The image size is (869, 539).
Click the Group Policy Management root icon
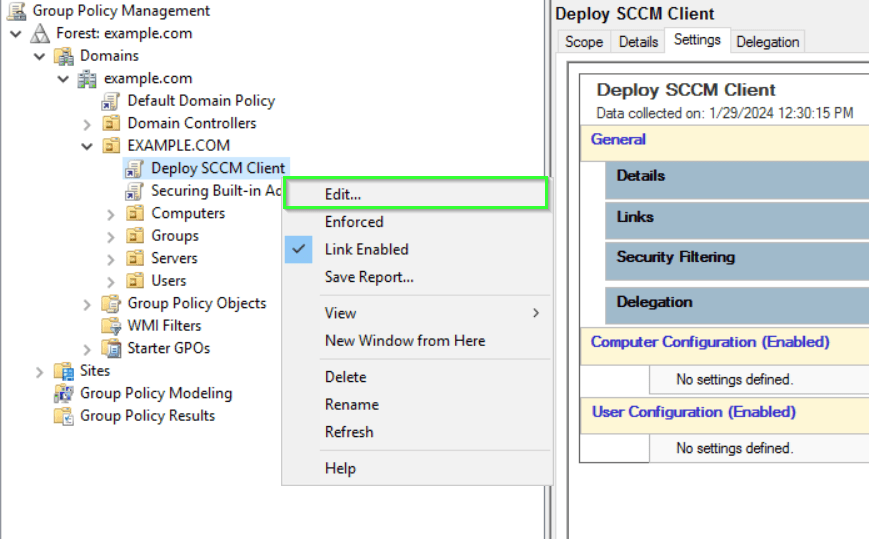[17, 11]
